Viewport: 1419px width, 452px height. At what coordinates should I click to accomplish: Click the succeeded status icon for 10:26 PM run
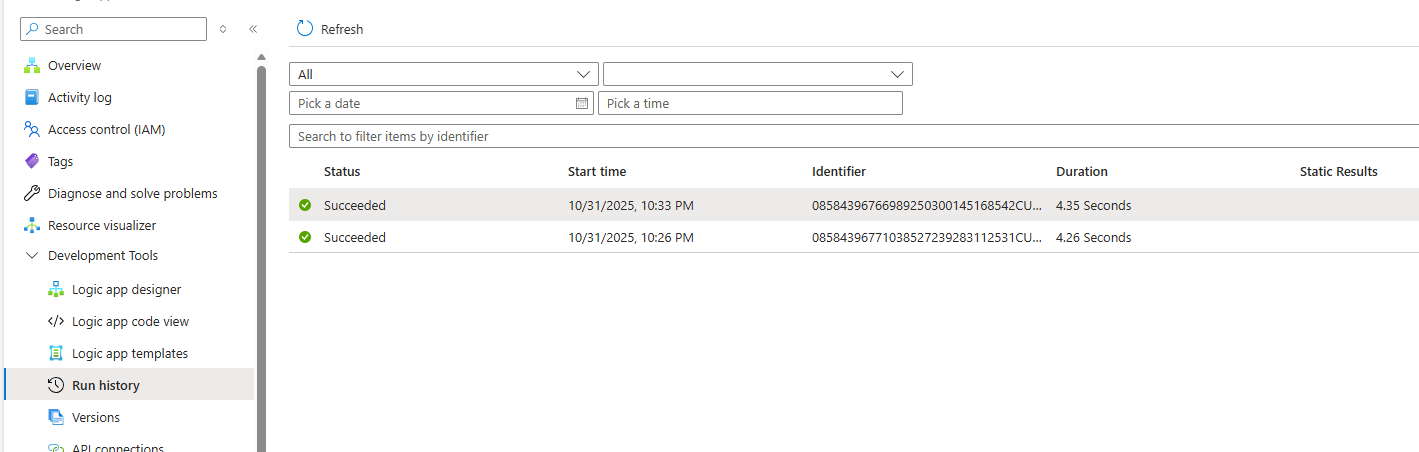[x=305, y=237]
